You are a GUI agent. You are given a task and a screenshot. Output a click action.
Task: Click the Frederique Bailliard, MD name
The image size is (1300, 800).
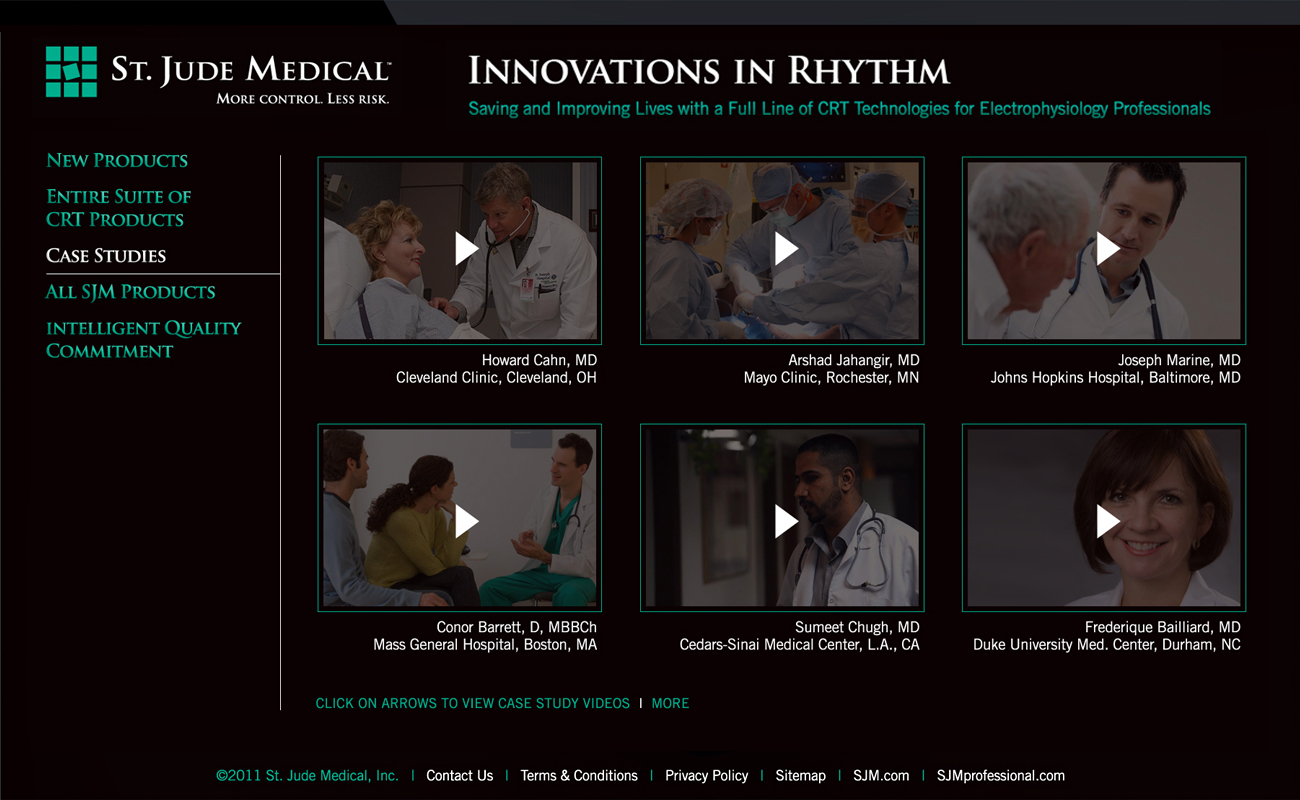[1162, 627]
